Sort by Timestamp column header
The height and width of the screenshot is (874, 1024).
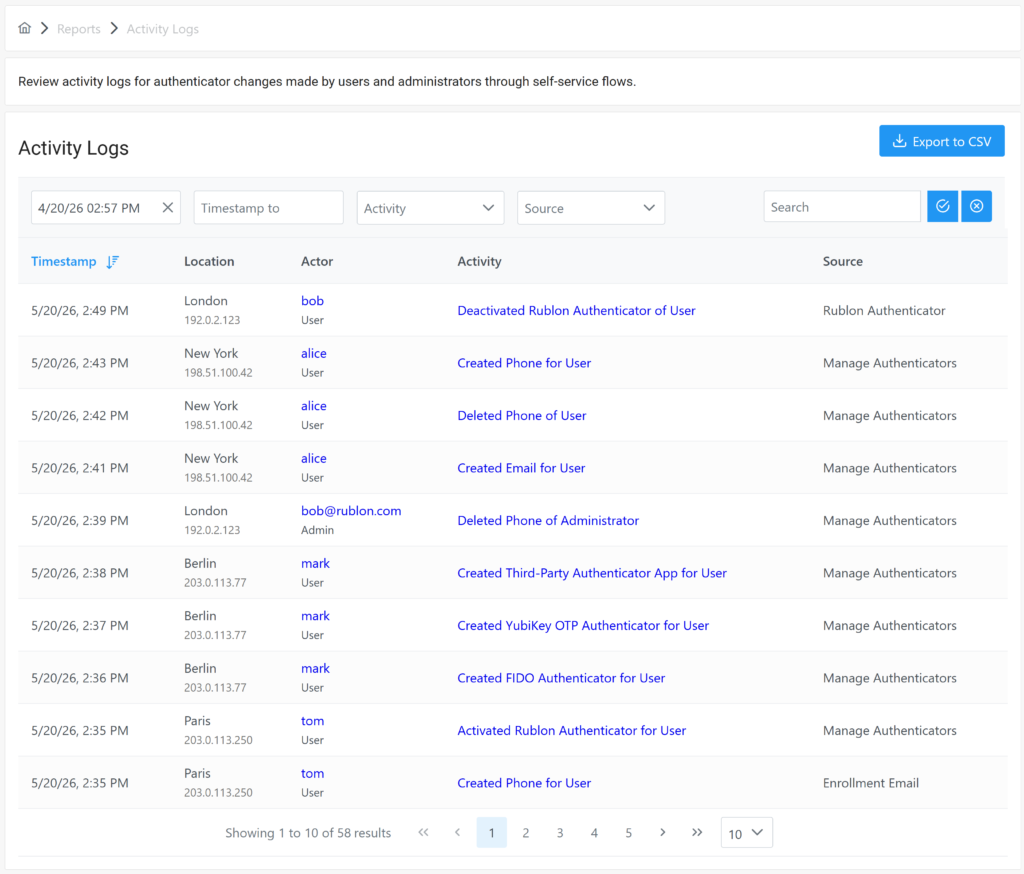pyautogui.click(x=64, y=261)
